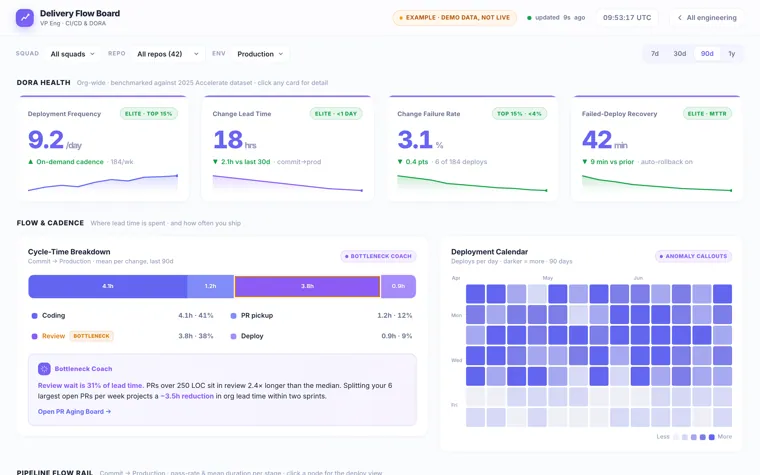Open the PR Aging Board link
Viewport: 760px width, 475px height.
[74, 412]
